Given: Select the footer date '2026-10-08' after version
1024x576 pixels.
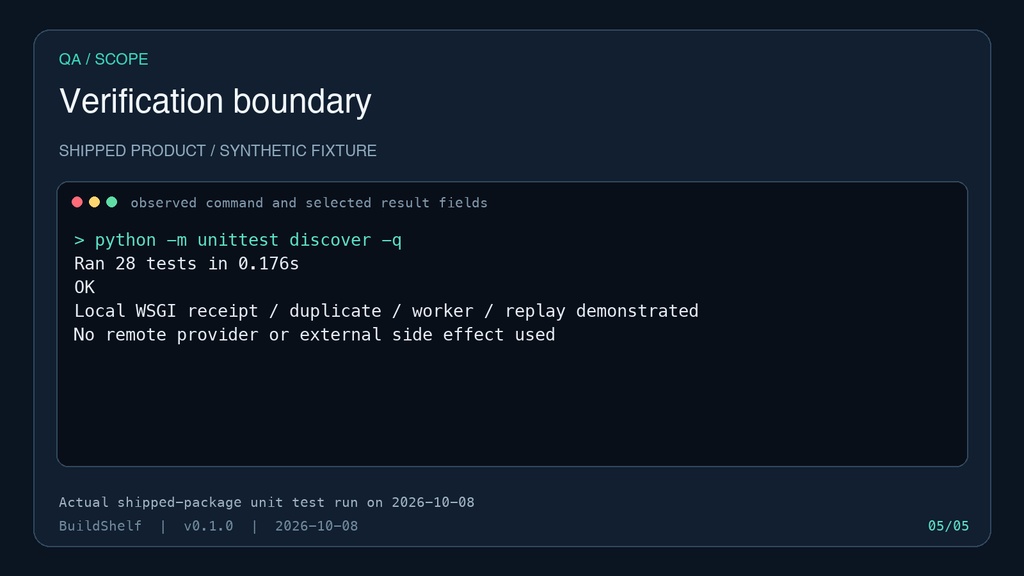Looking at the screenshot, I should 316,526.
